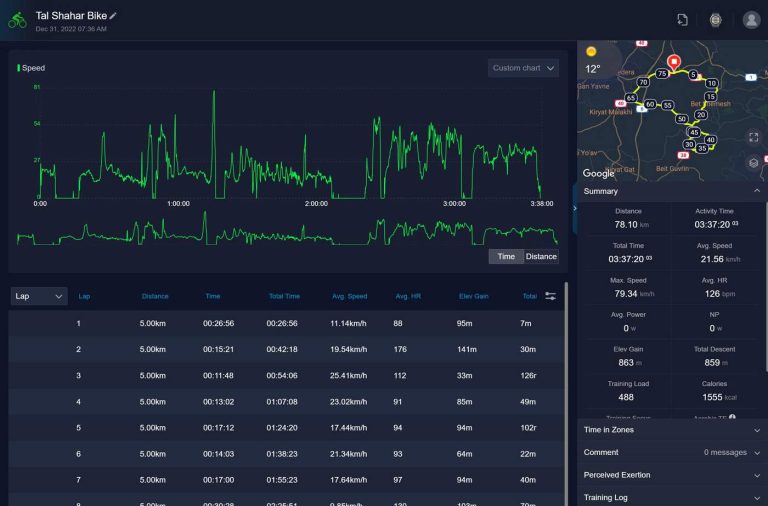Collapse the Summary section
This screenshot has height=506, width=768.
click(670, 191)
